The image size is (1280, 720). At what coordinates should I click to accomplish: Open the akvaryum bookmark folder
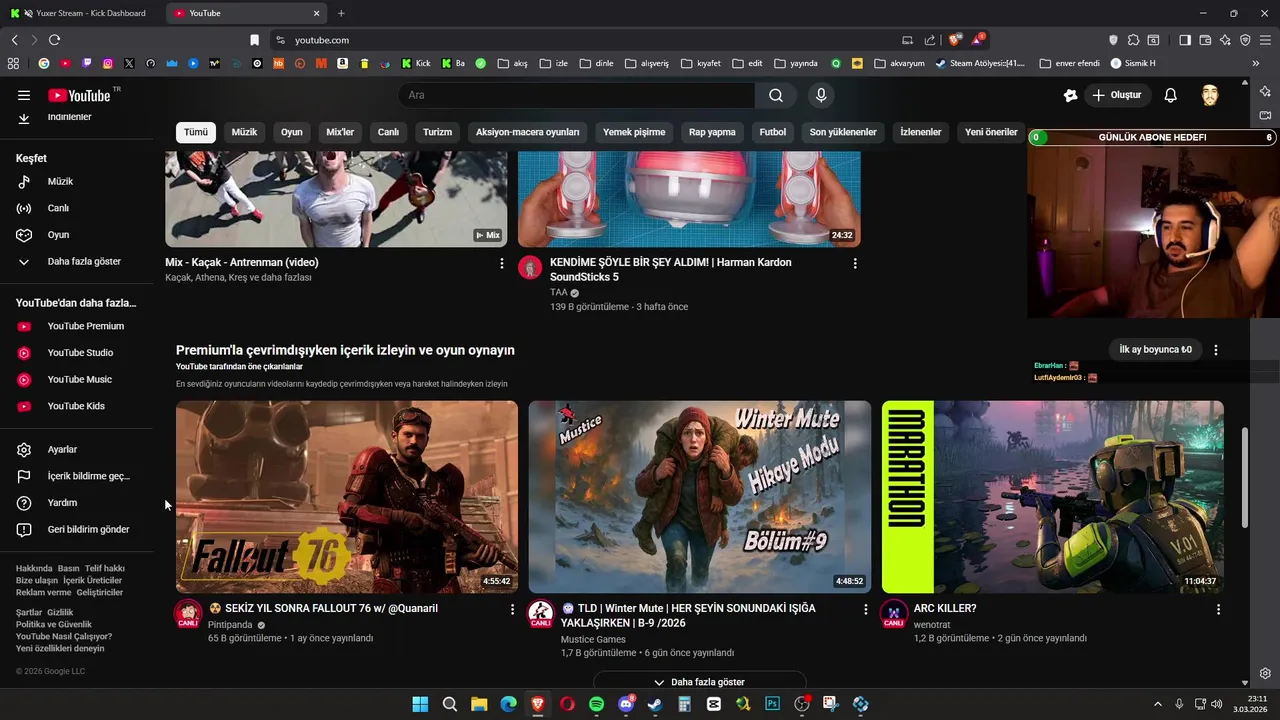(899, 63)
